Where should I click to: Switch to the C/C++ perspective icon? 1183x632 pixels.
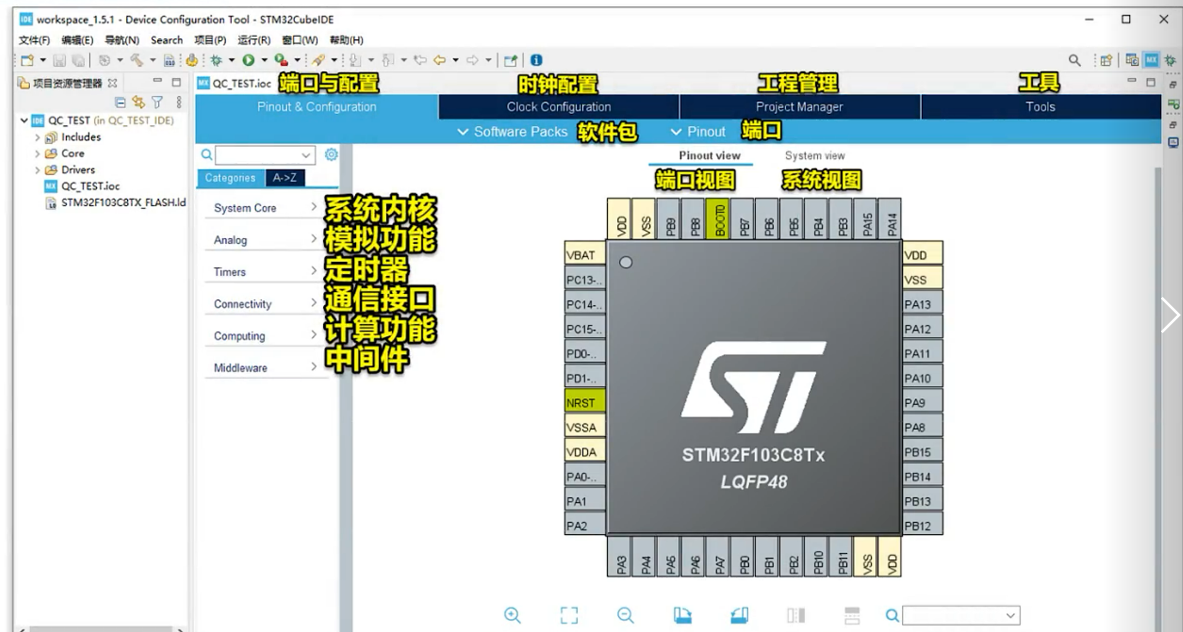coord(1132,60)
